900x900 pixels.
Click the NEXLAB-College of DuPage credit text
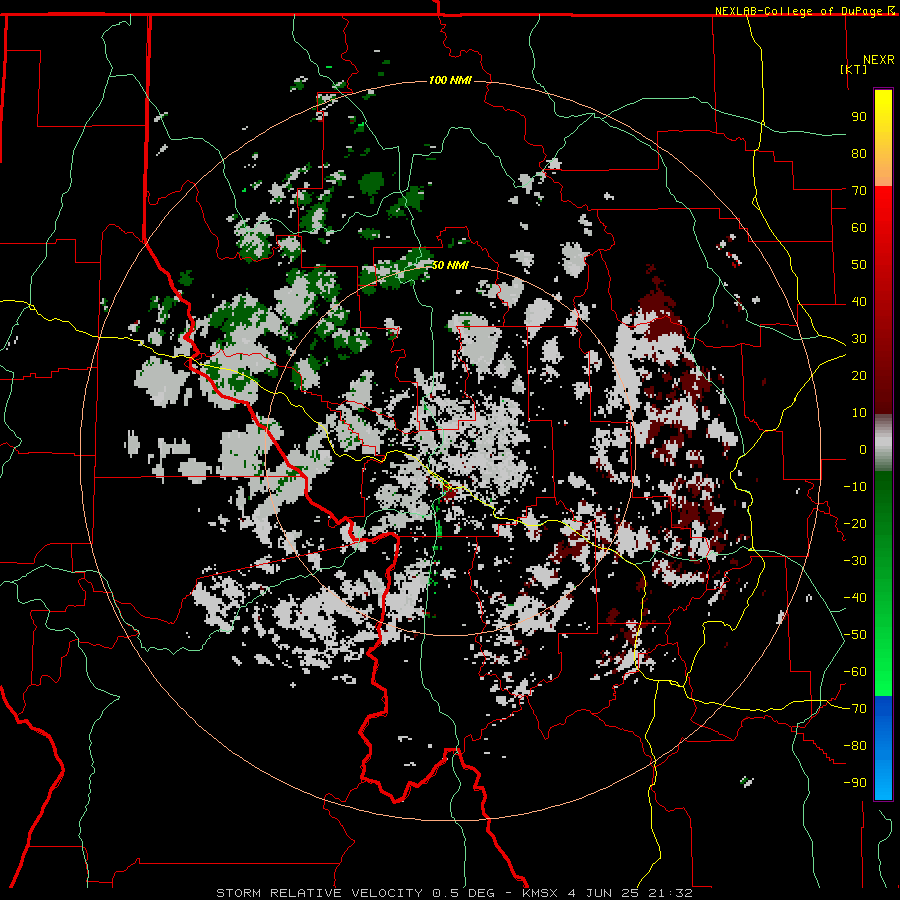[800, 11]
